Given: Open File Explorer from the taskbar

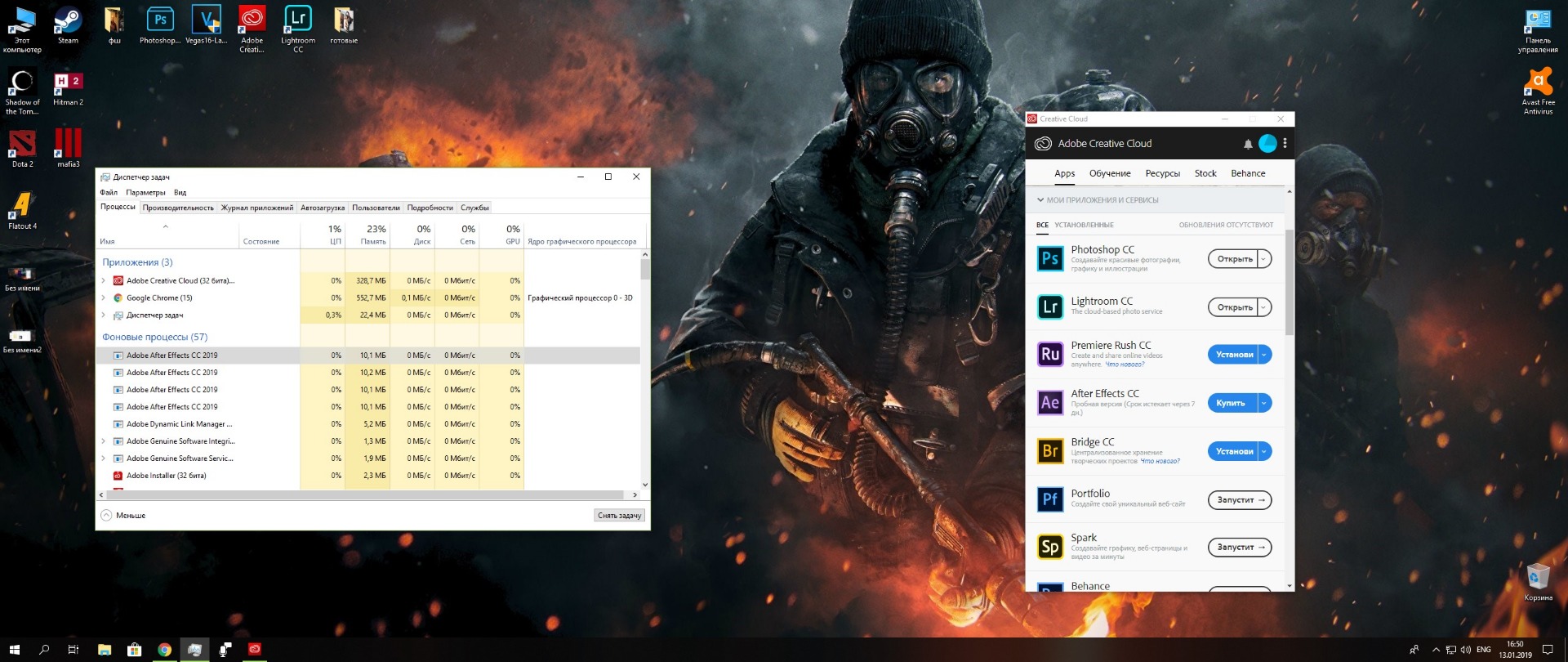Looking at the screenshot, I should (x=105, y=650).
